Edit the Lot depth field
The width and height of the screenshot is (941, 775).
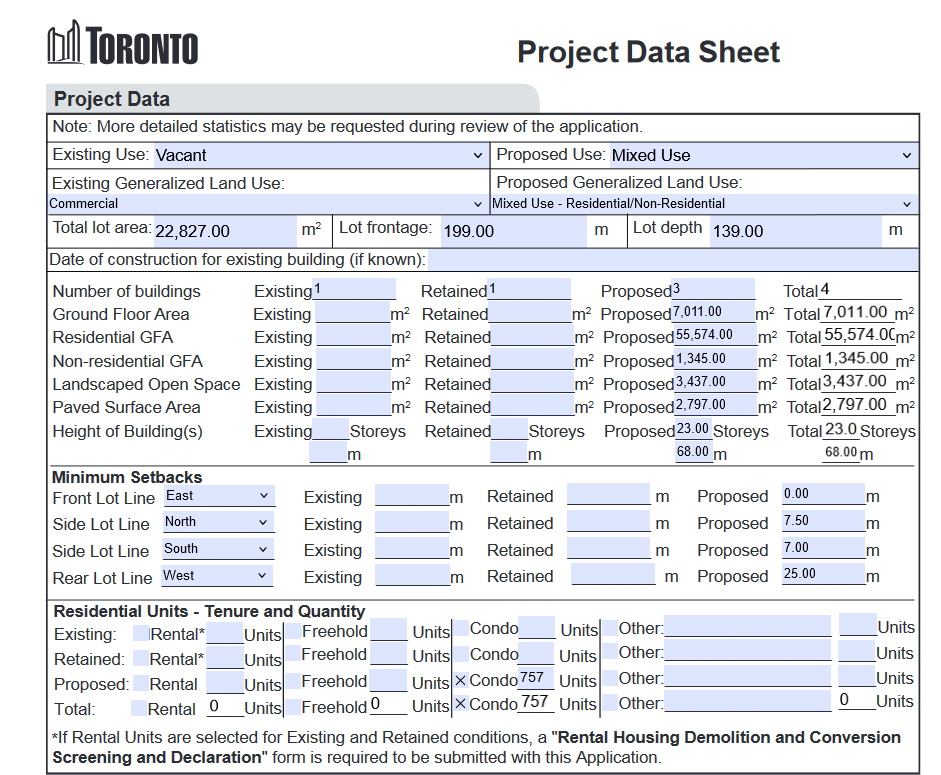pos(795,231)
